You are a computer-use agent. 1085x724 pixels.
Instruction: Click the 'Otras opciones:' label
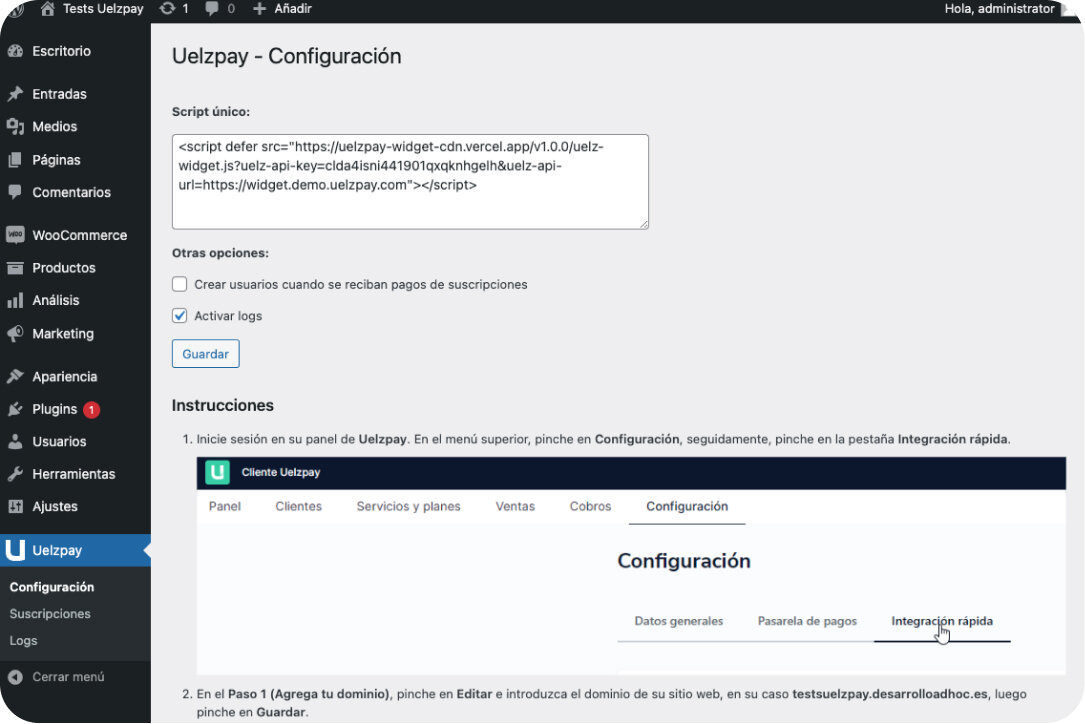click(220, 253)
